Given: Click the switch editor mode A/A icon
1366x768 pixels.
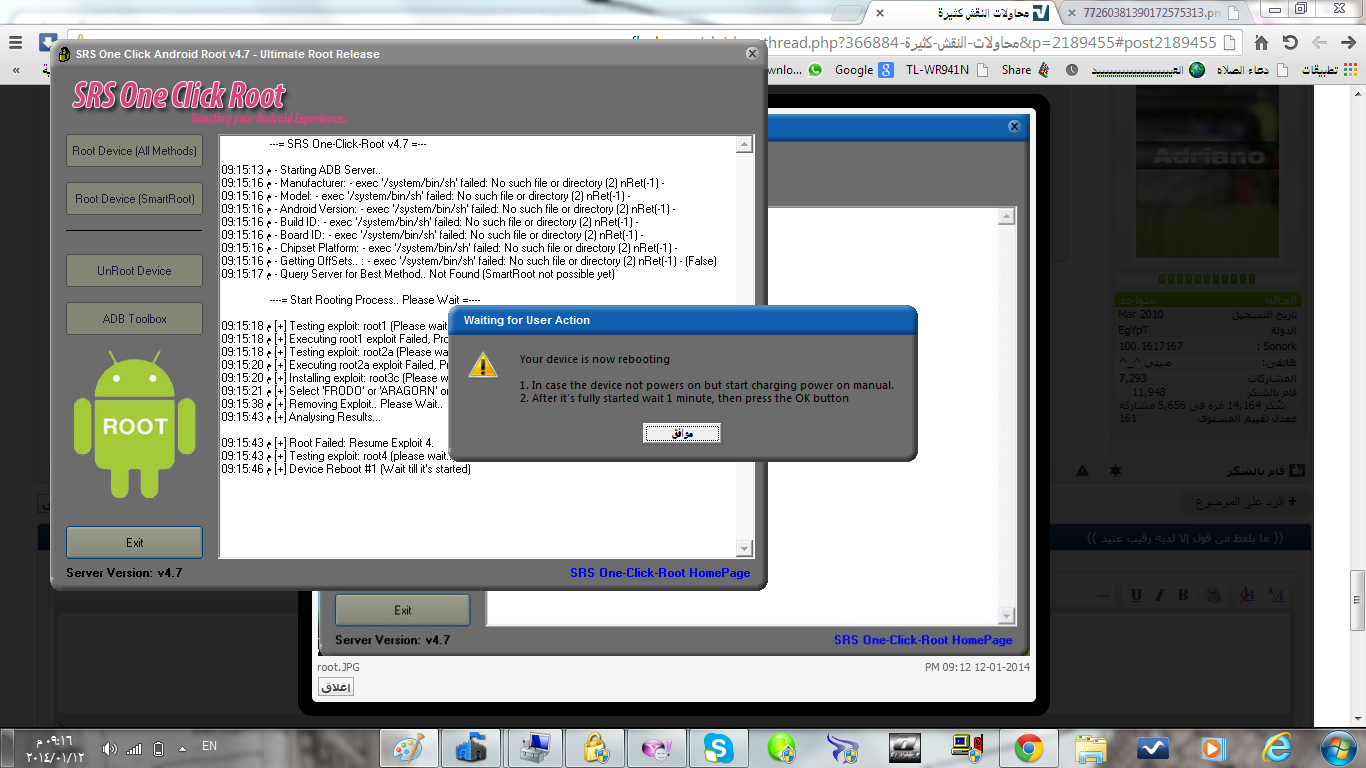Looking at the screenshot, I should click(1276, 595).
